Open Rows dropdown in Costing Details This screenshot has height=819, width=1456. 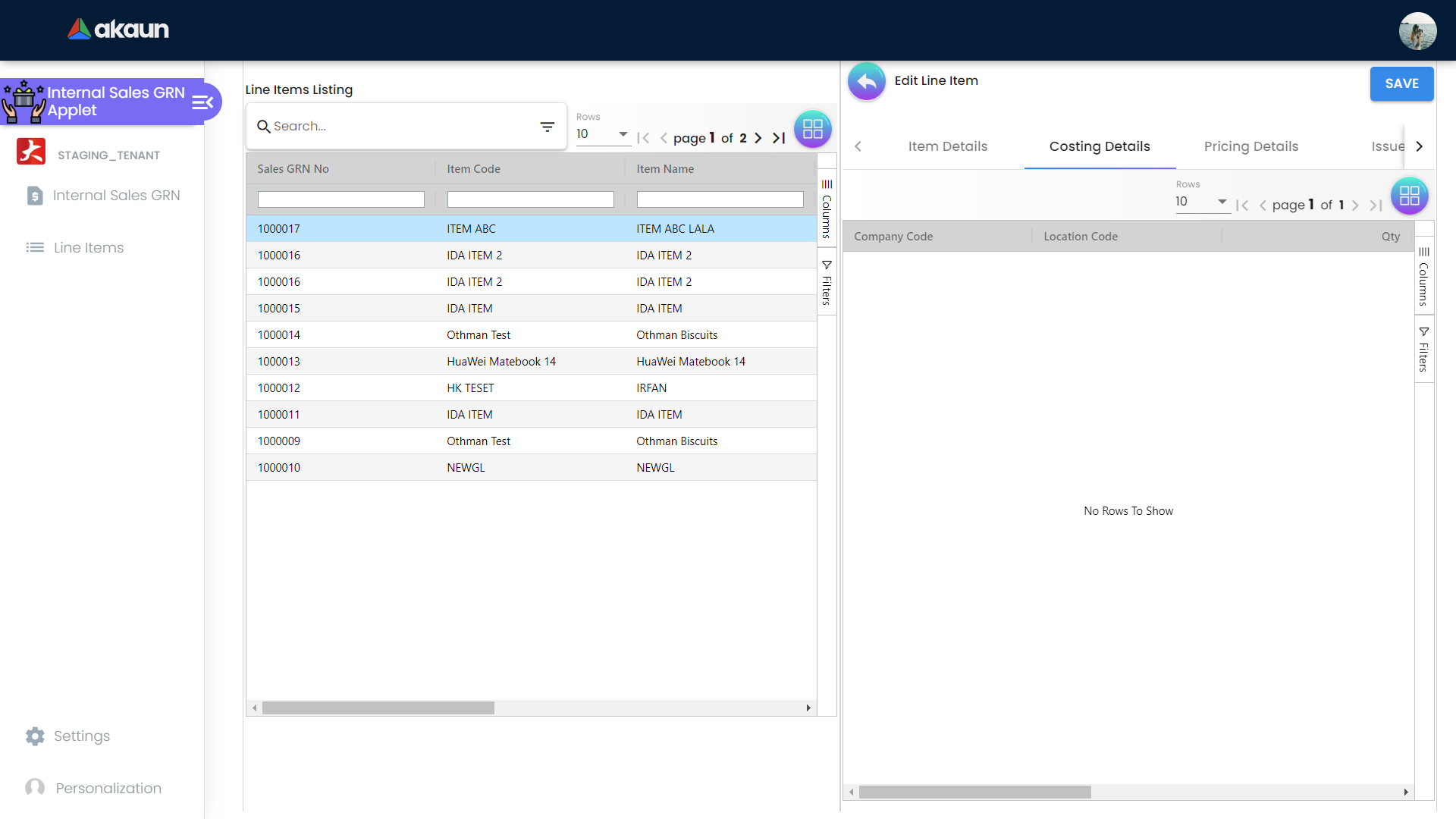[1201, 202]
